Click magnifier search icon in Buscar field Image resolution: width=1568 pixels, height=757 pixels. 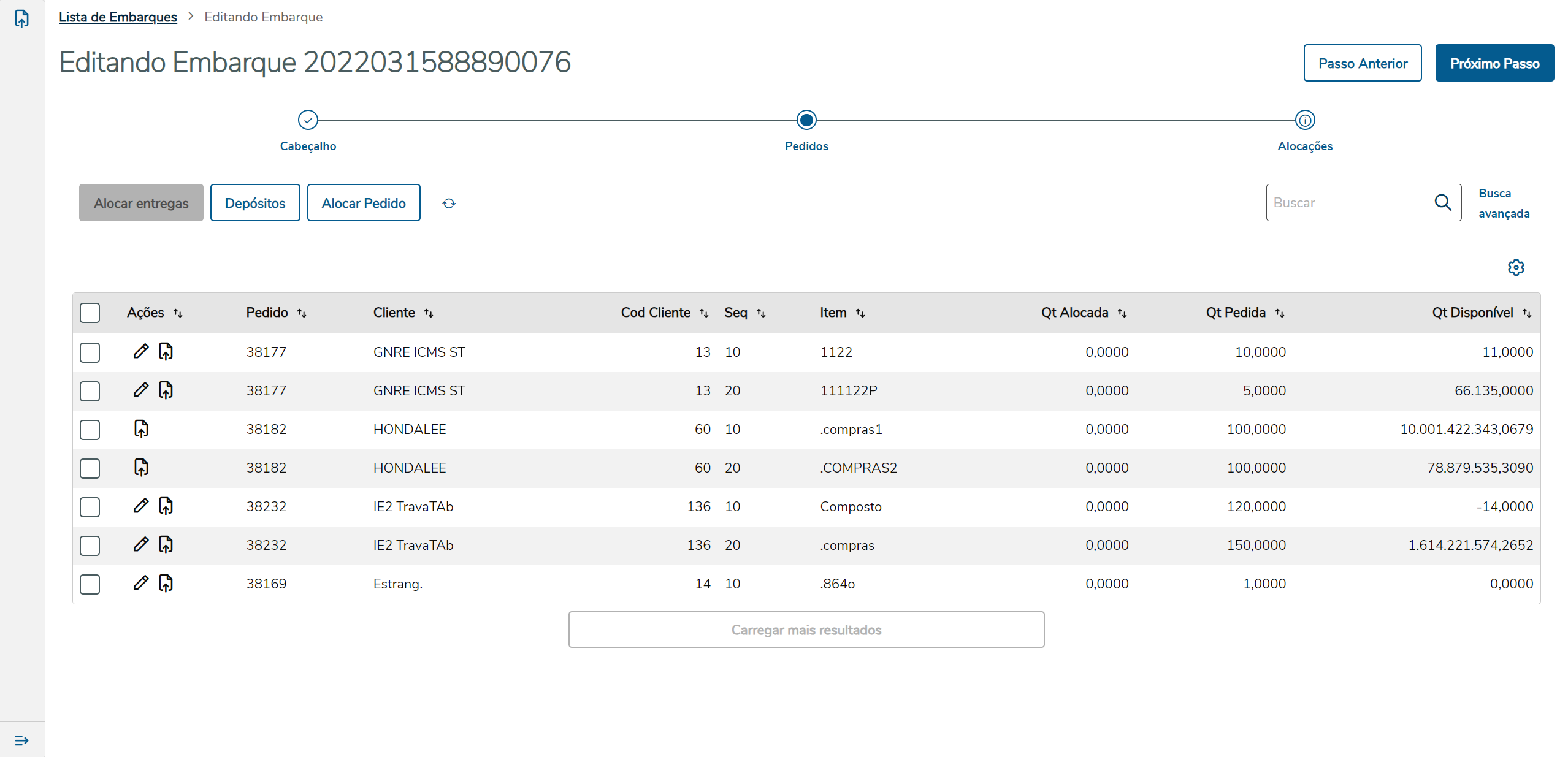click(x=1442, y=202)
